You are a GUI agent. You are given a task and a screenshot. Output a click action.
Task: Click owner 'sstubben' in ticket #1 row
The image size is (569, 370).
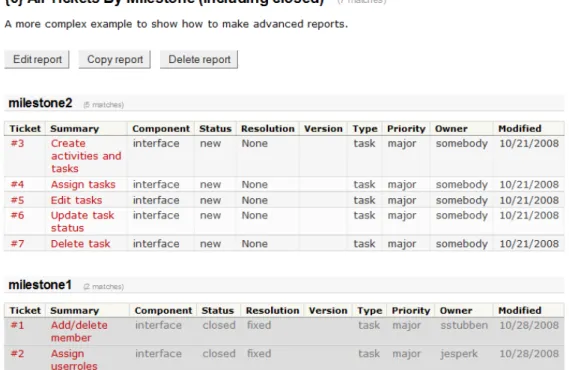pyautogui.click(x=464, y=325)
